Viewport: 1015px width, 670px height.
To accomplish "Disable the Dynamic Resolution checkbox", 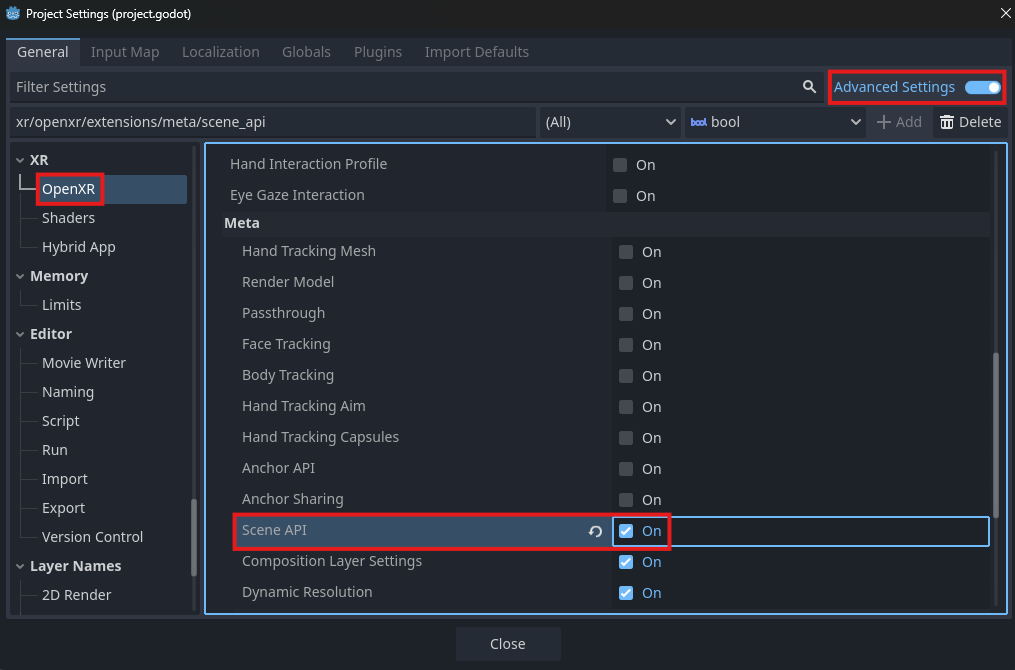I will (625, 593).
